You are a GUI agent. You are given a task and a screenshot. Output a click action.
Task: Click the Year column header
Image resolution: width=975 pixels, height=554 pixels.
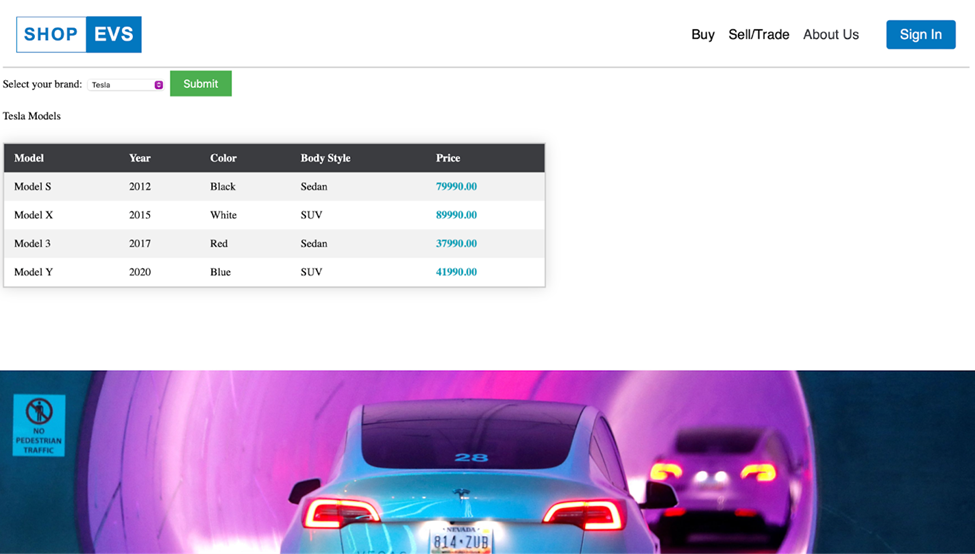click(x=140, y=158)
